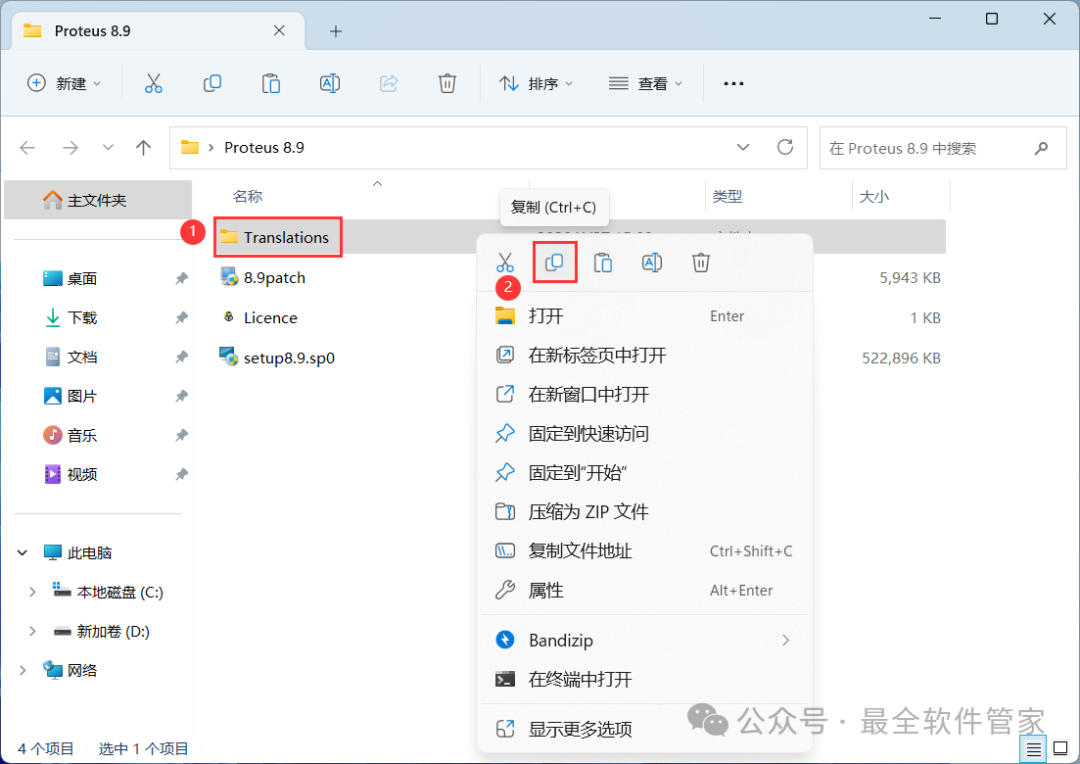The width and height of the screenshot is (1080, 764).
Task: Click the Rename icon in the context menu
Action: click(x=652, y=262)
